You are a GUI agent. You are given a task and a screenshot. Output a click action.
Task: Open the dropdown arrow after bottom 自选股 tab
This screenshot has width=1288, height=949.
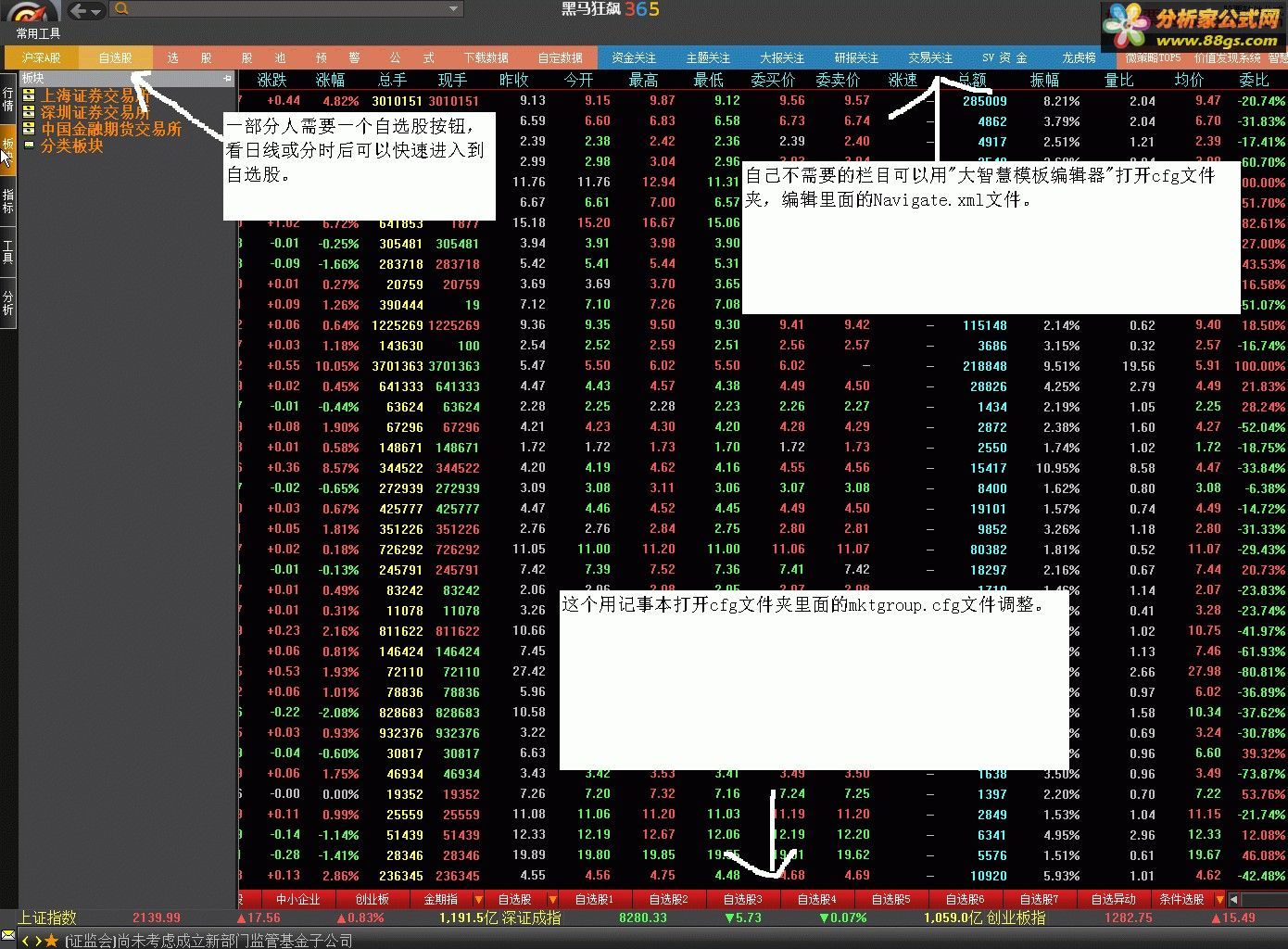(553, 899)
